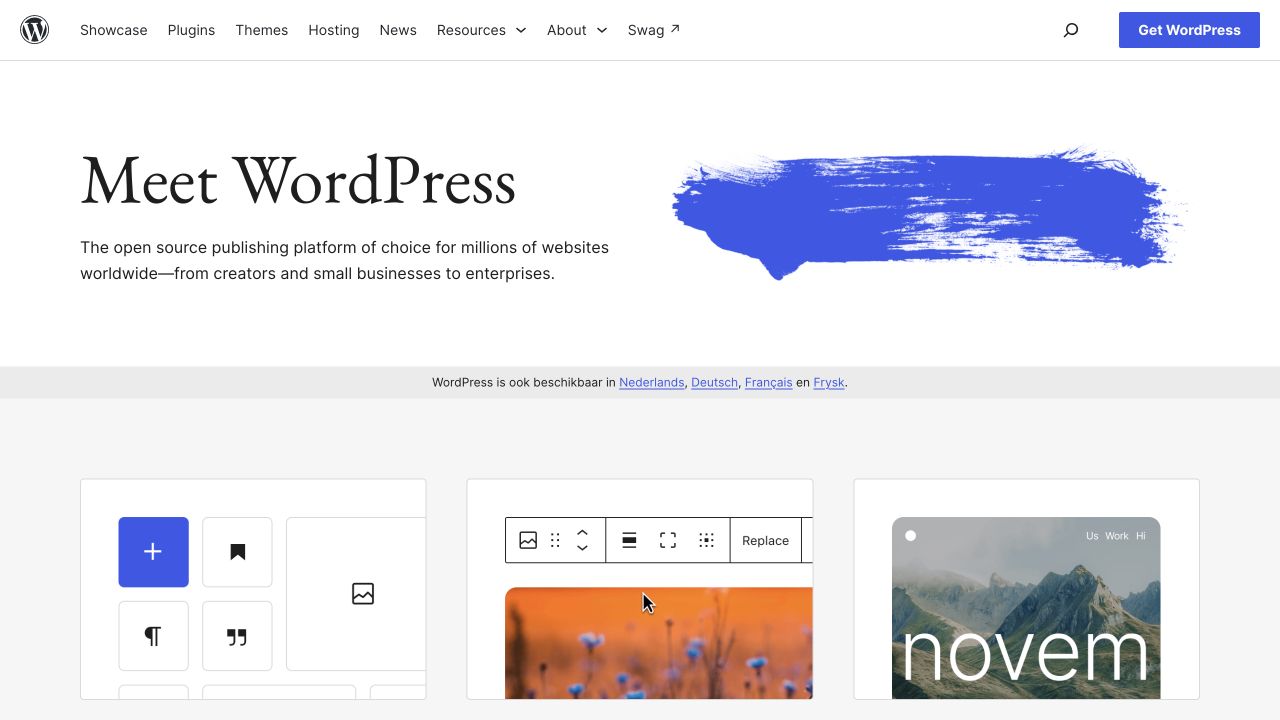1280x720 pixels.
Task: Click the full-size corners icon in toolbar
Action: [668, 541]
